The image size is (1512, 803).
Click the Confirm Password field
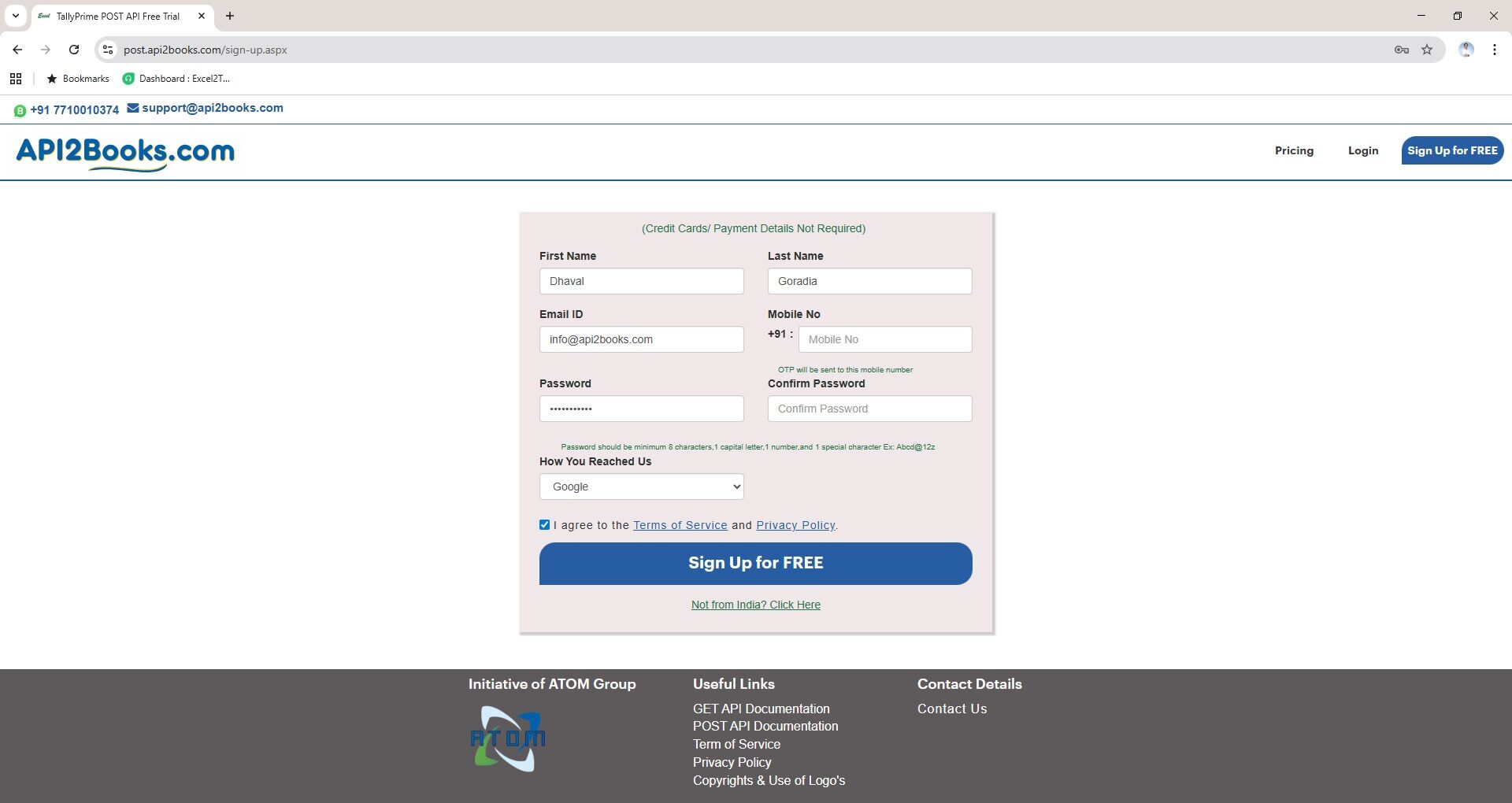(x=869, y=409)
